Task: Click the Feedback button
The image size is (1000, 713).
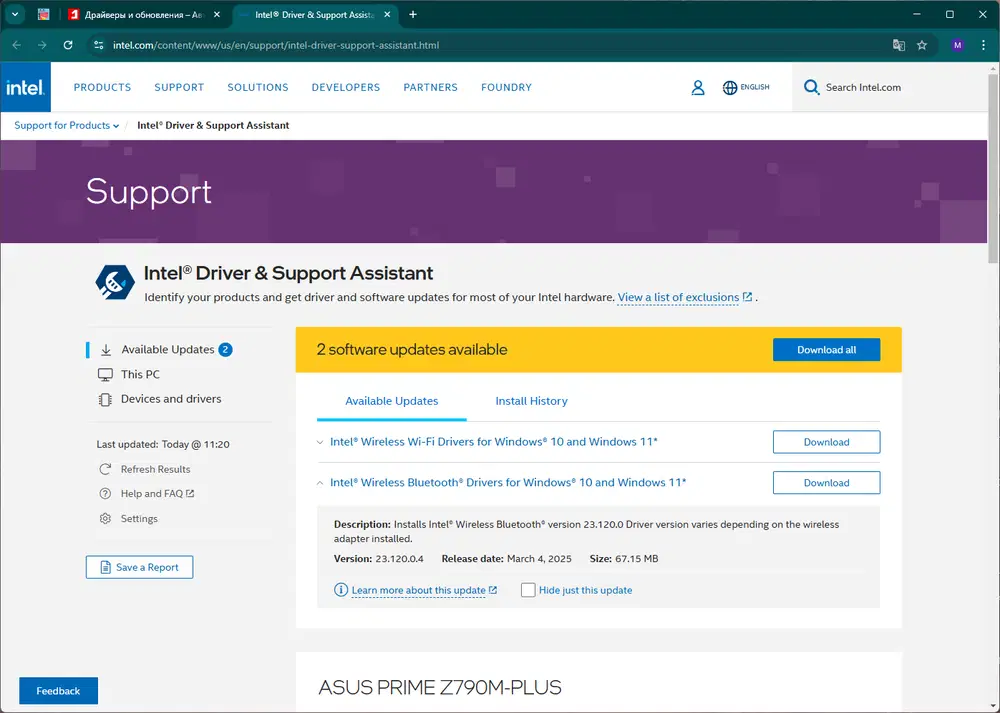Action: 58,691
